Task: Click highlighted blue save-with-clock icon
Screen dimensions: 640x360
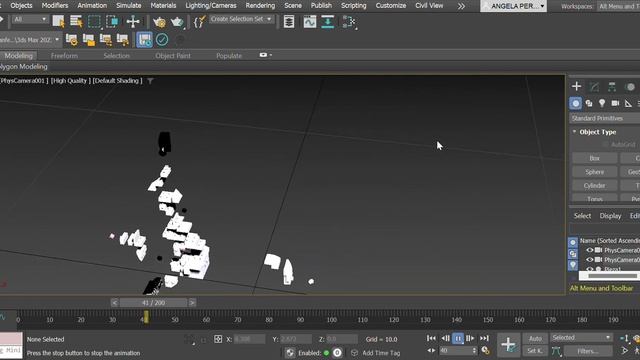Action: coord(144,40)
